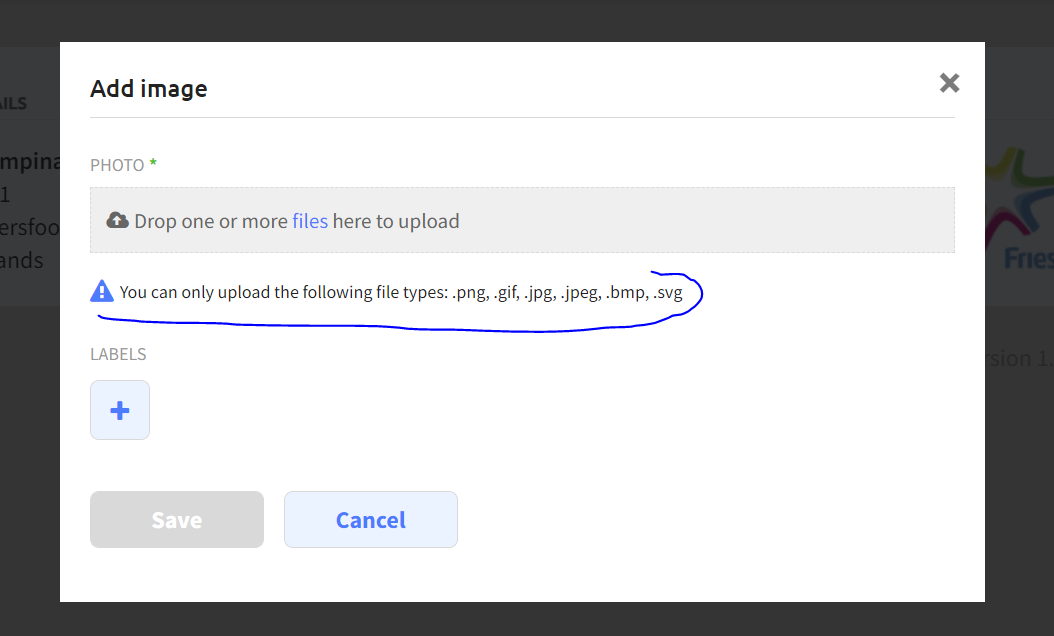The width and height of the screenshot is (1054, 636).
Task: Click the Add image dialog title
Action: point(149,89)
